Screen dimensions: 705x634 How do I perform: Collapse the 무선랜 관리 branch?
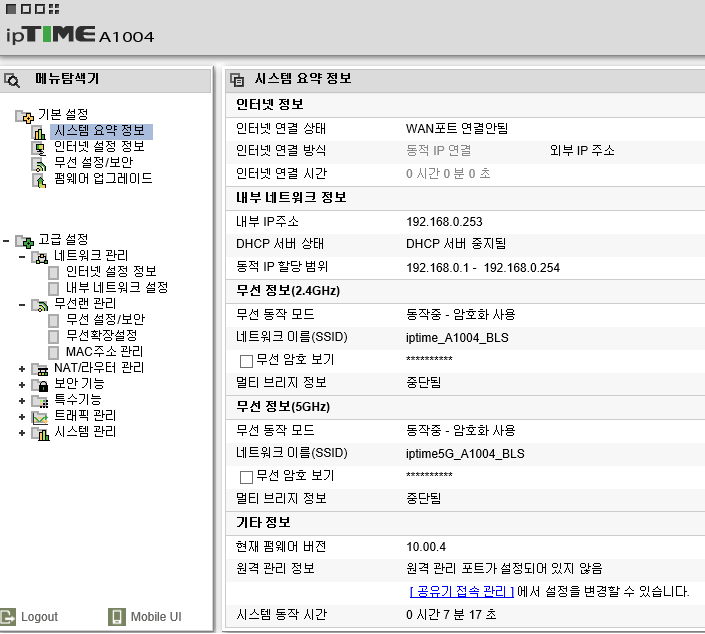coord(22,305)
